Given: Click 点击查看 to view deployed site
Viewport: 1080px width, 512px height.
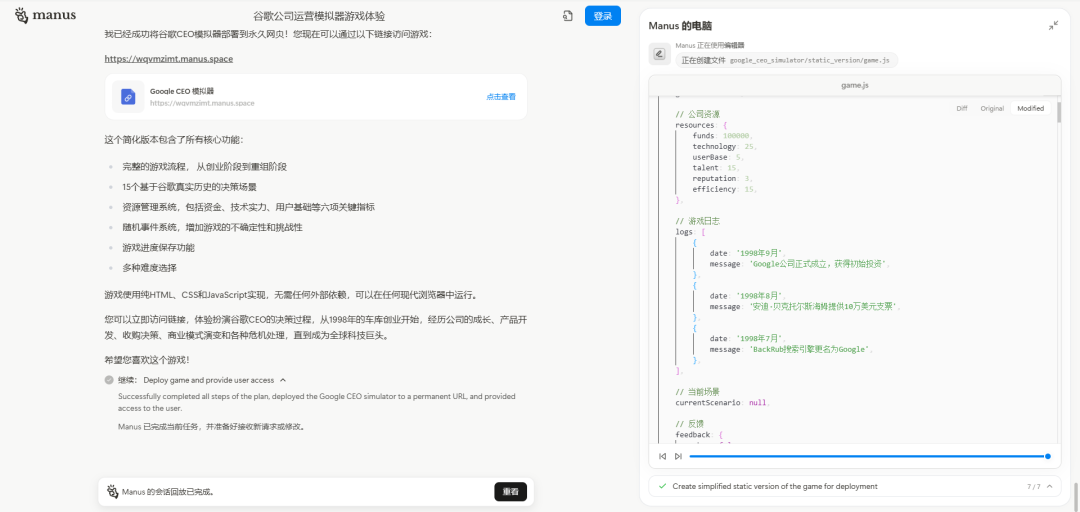Looking at the screenshot, I should [x=501, y=97].
